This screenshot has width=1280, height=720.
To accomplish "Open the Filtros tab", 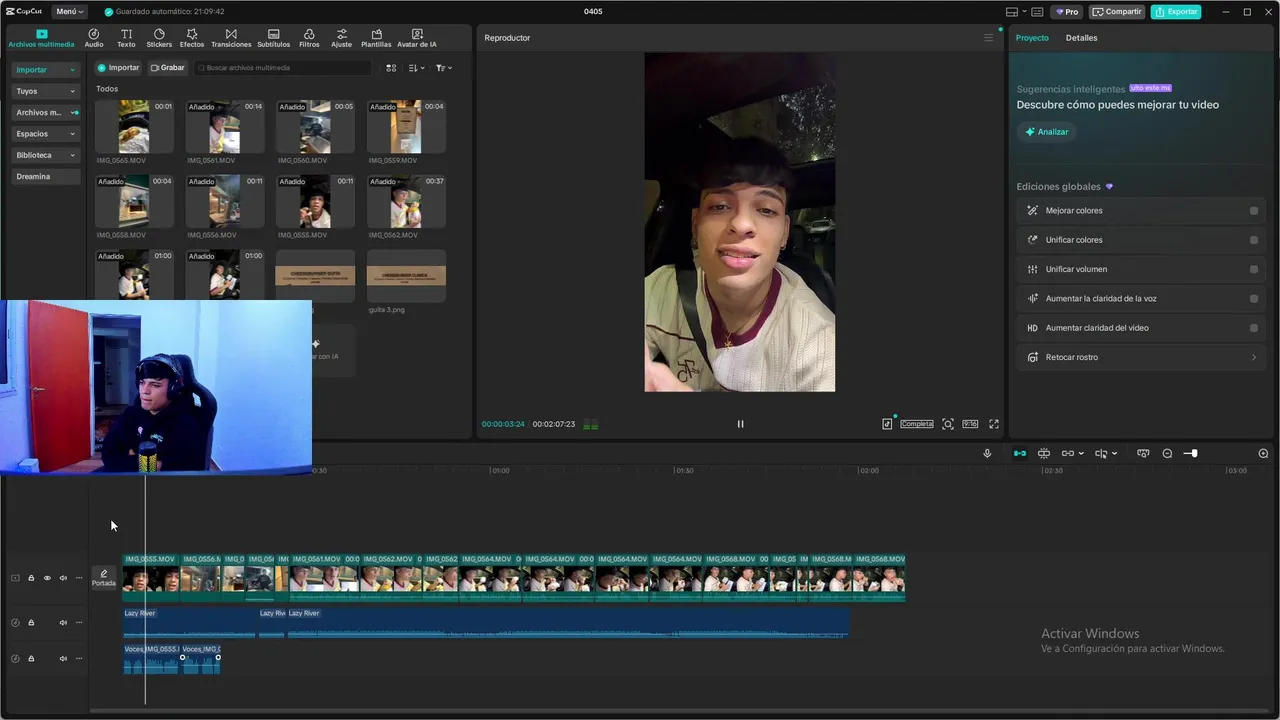I will (x=309, y=38).
